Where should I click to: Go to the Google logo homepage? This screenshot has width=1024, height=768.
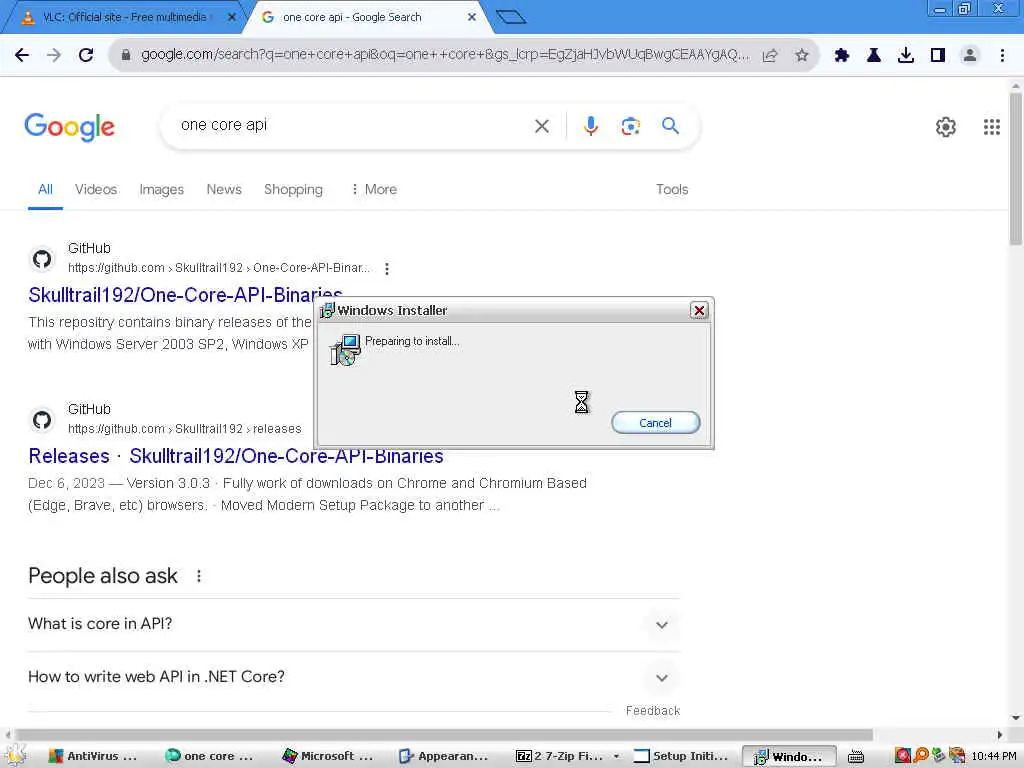click(x=69, y=127)
